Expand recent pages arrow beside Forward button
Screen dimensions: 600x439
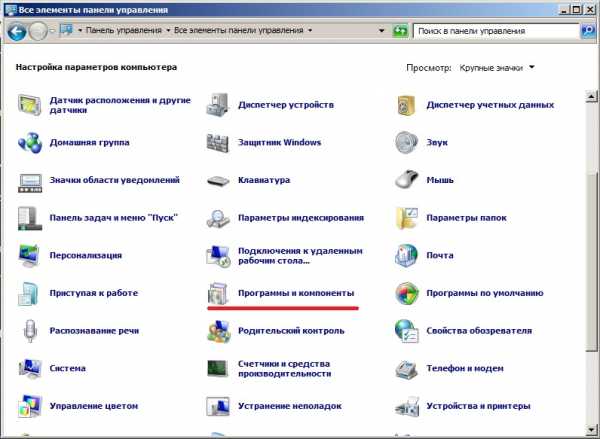(x=52, y=31)
